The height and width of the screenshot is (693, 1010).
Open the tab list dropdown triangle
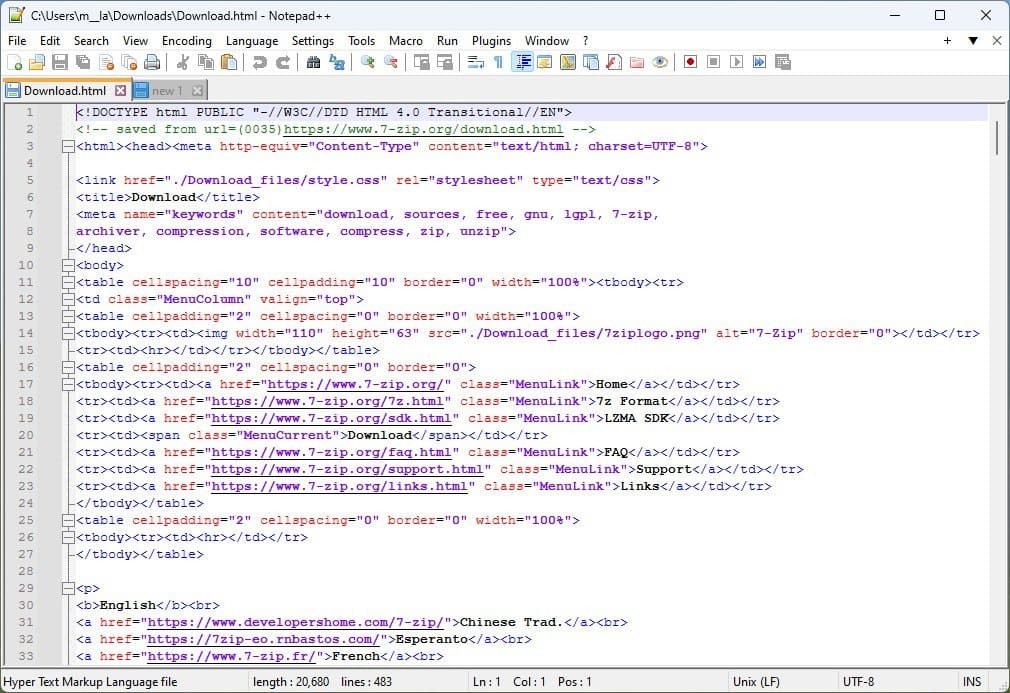[972, 41]
